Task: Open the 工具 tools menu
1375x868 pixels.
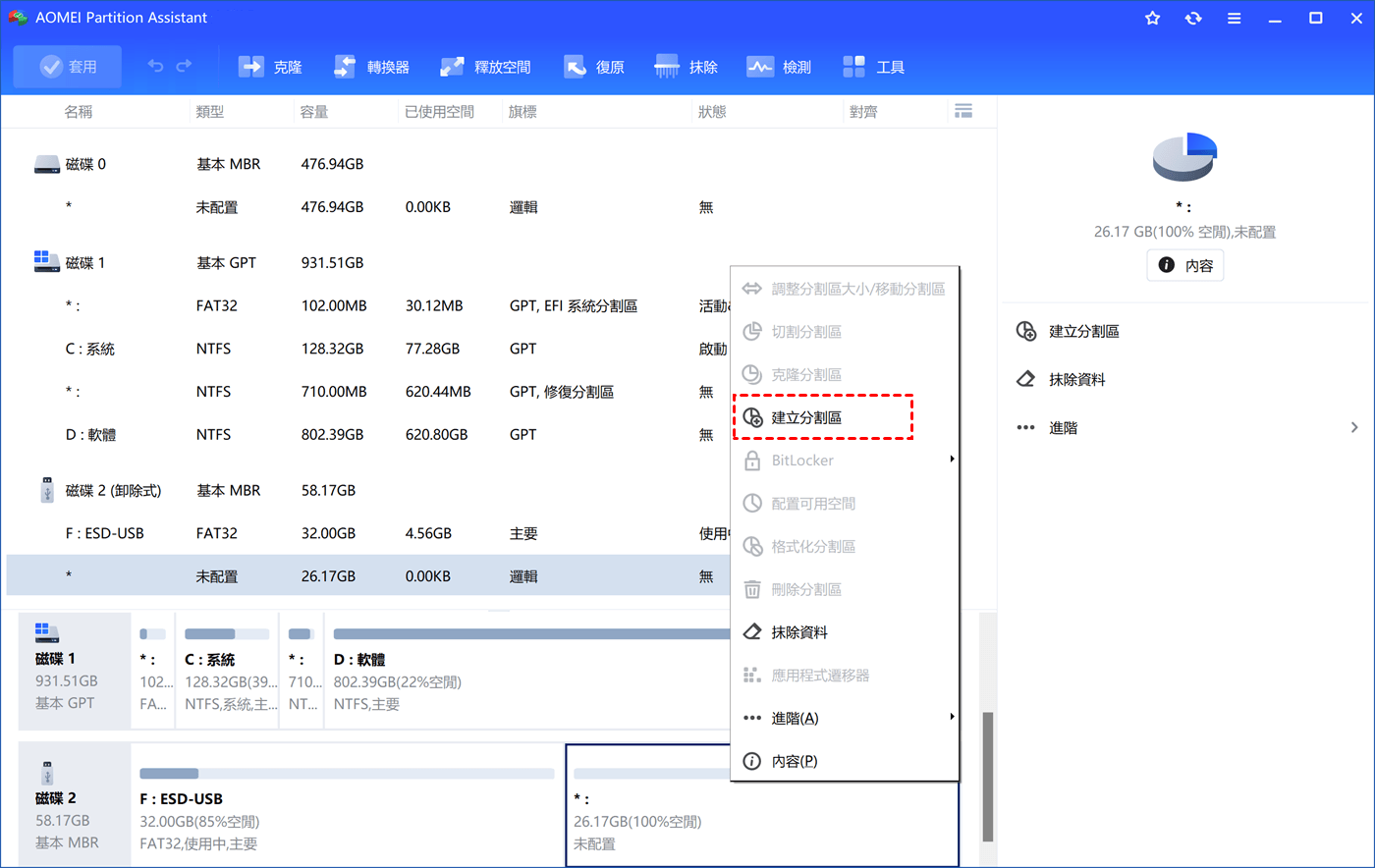Action: coord(873,67)
